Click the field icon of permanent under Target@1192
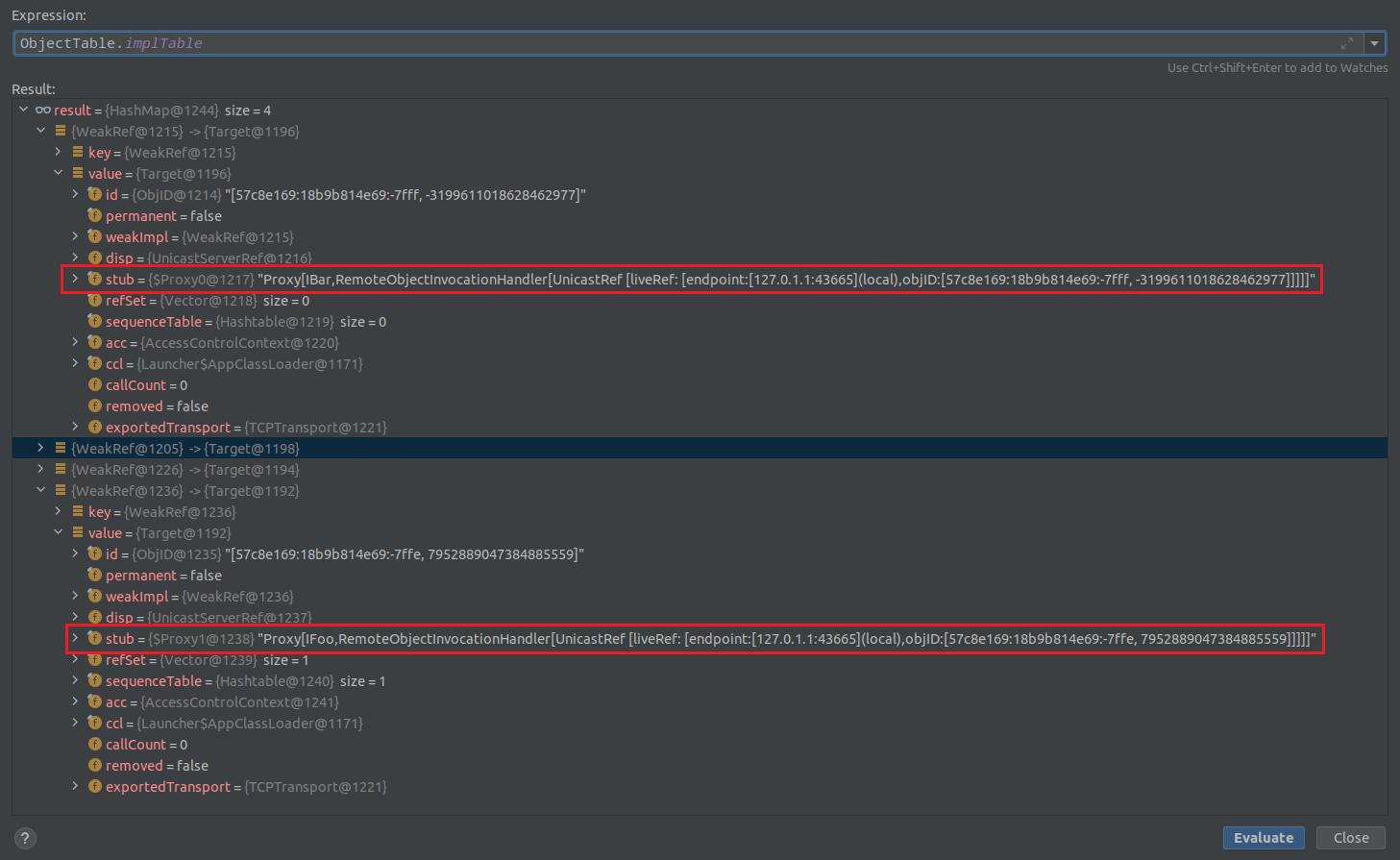1400x860 pixels. (x=94, y=575)
